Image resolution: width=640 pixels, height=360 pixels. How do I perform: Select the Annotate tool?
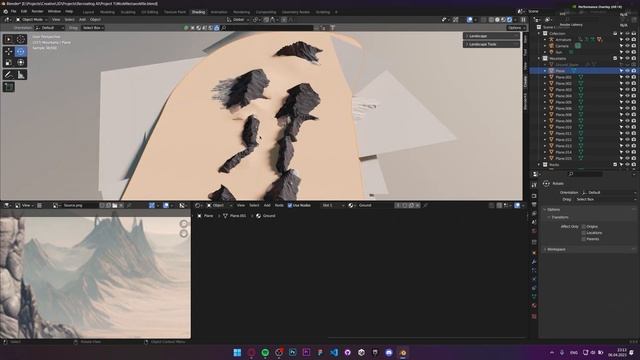point(9,74)
